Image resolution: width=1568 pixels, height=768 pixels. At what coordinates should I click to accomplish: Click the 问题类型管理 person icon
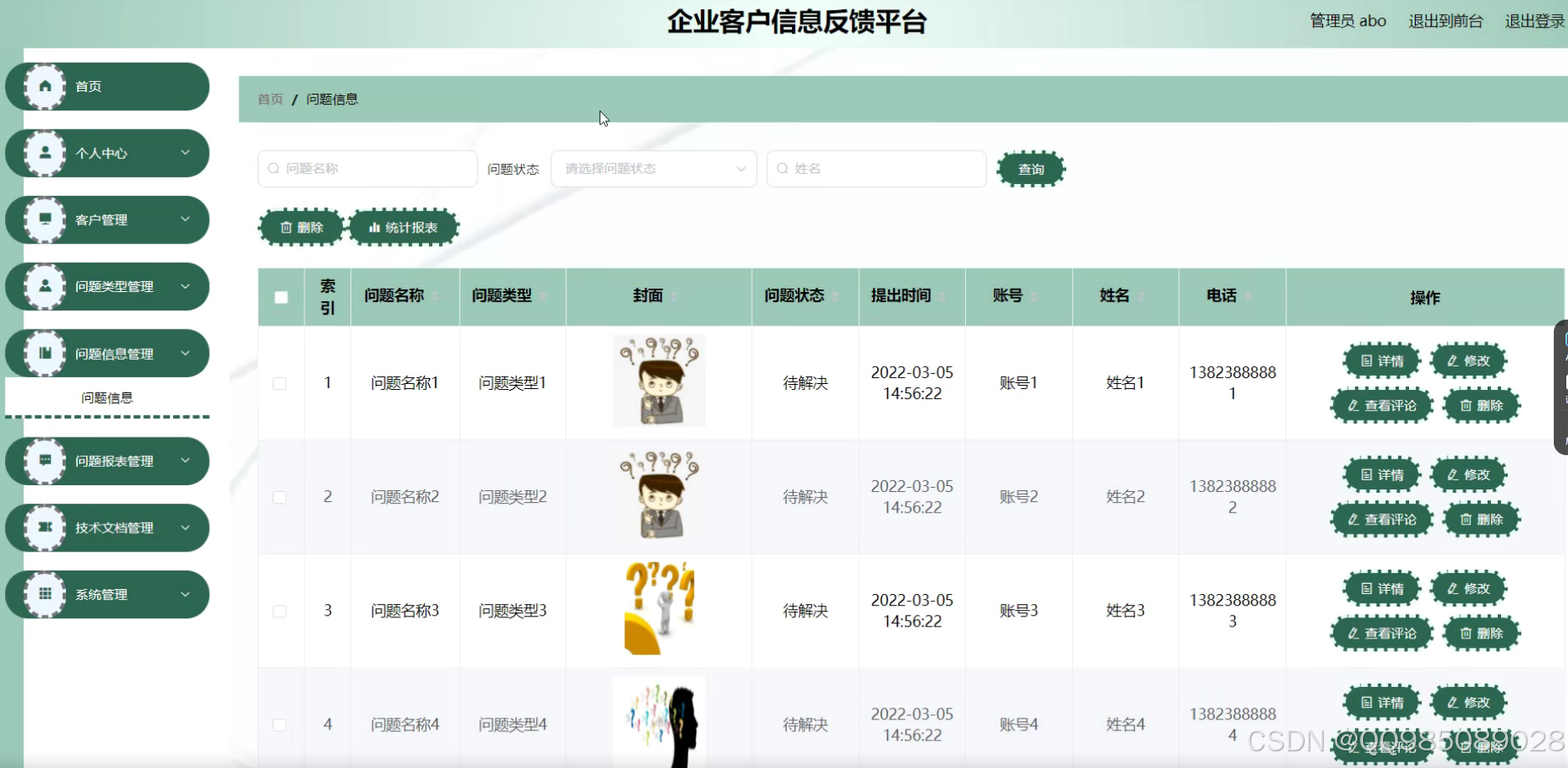point(44,286)
